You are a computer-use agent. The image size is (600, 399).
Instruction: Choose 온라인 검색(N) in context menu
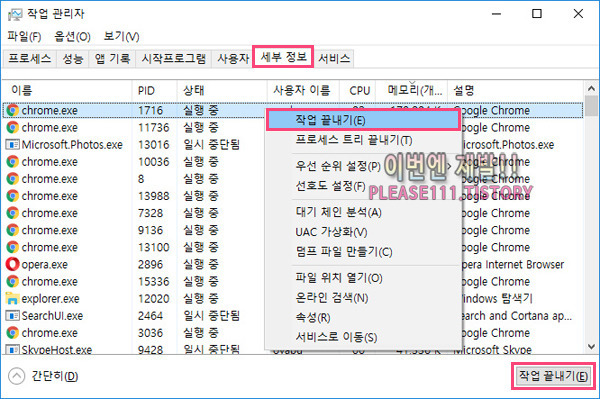click(363, 298)
